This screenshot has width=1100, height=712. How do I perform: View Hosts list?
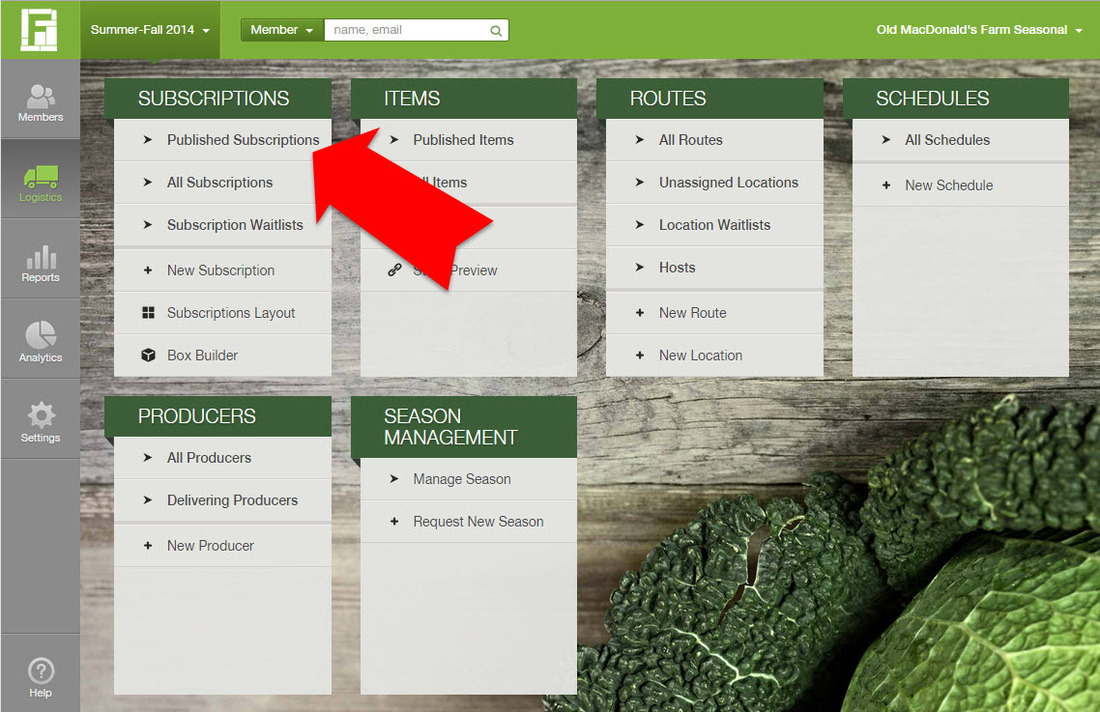[x=714, y=267]
